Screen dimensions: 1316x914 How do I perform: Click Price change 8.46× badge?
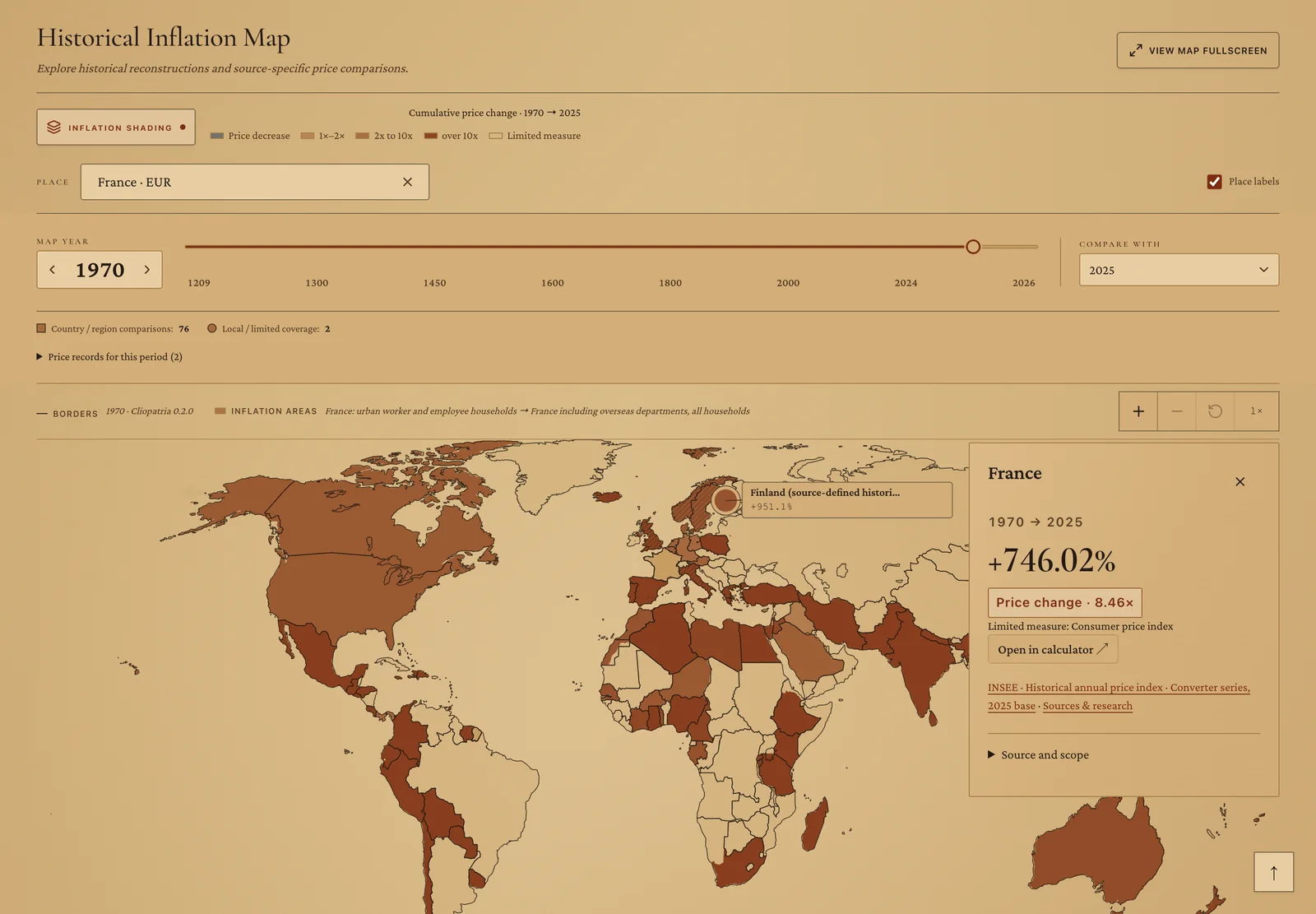coord(1064,603)
